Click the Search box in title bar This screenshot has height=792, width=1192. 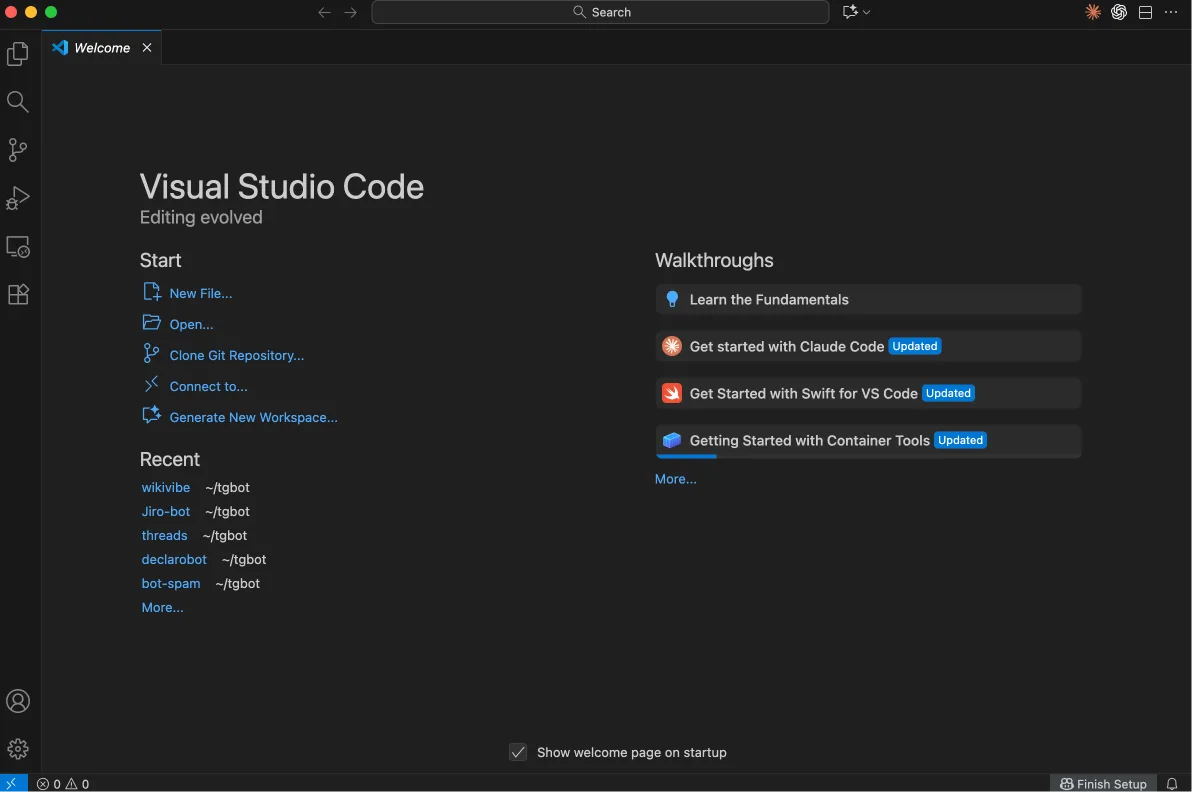(600, 12)
